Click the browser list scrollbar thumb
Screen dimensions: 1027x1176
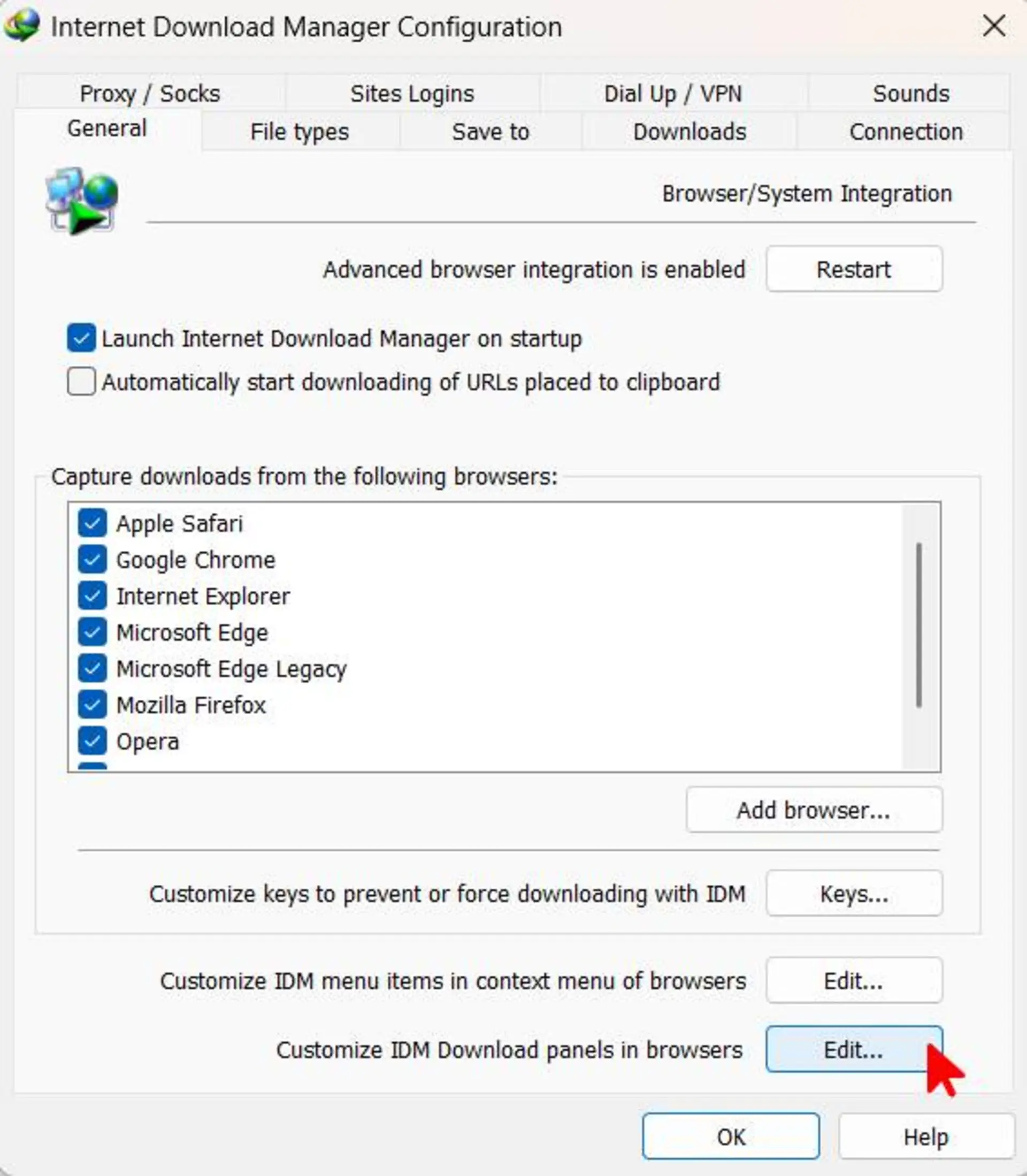pos(919,625)
